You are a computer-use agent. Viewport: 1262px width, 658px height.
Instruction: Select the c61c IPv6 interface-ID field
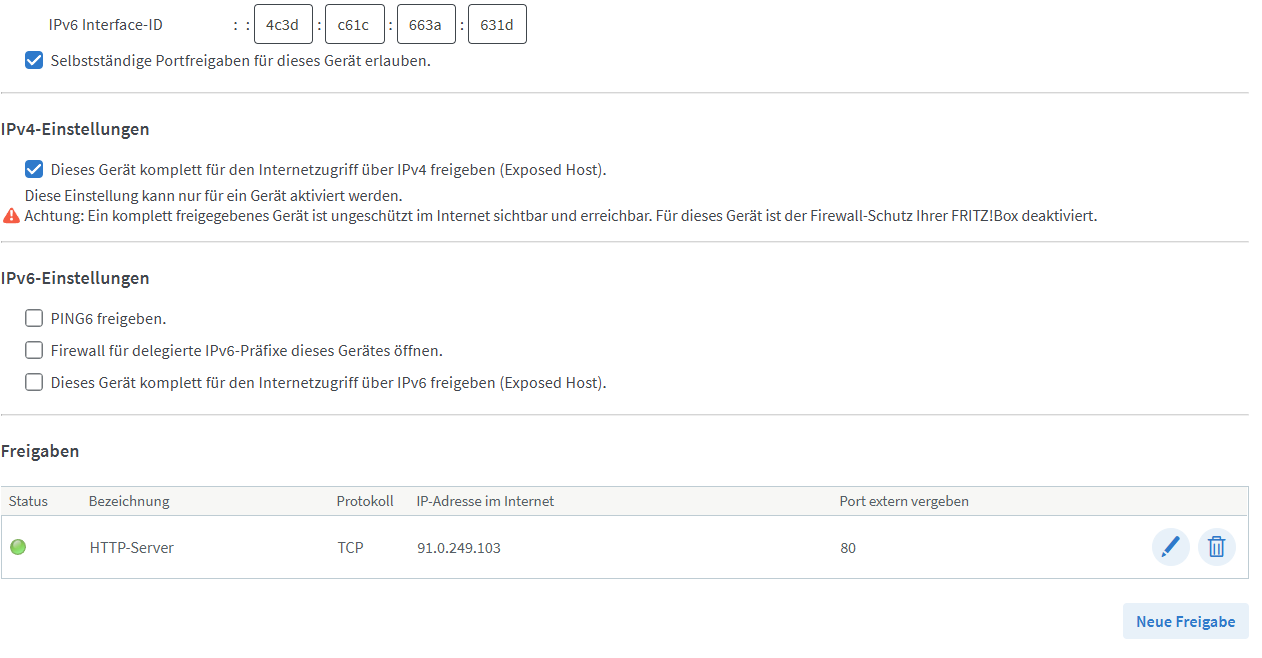[x=355, y=25]
